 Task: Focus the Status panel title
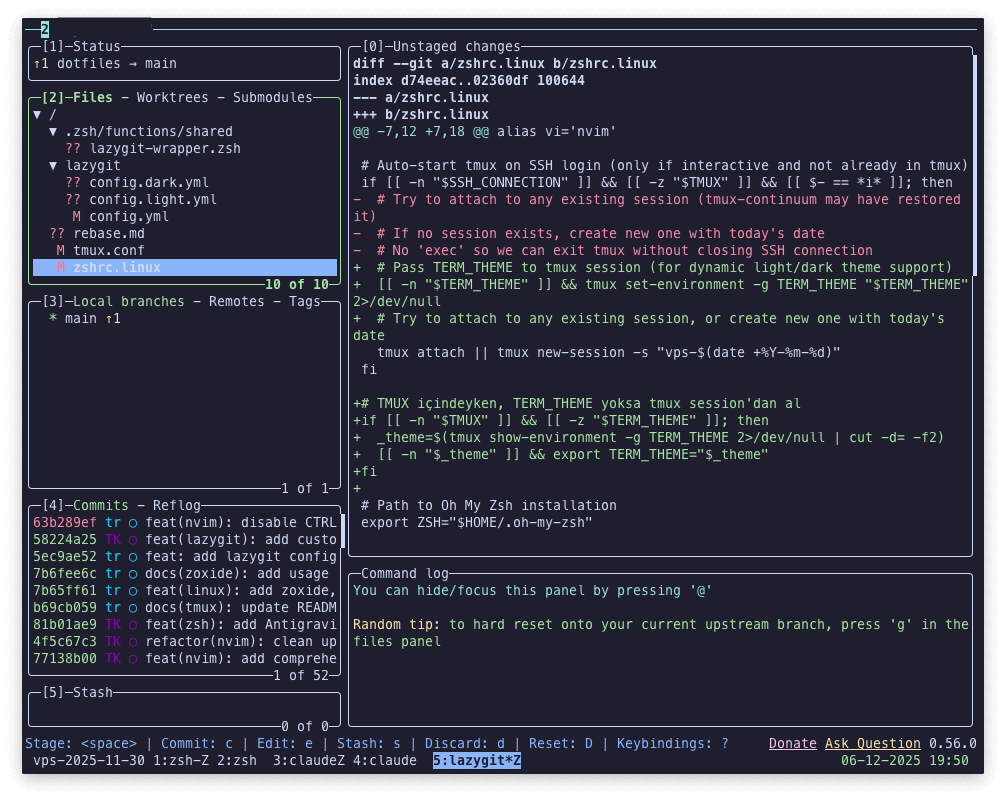coord(97,47)
